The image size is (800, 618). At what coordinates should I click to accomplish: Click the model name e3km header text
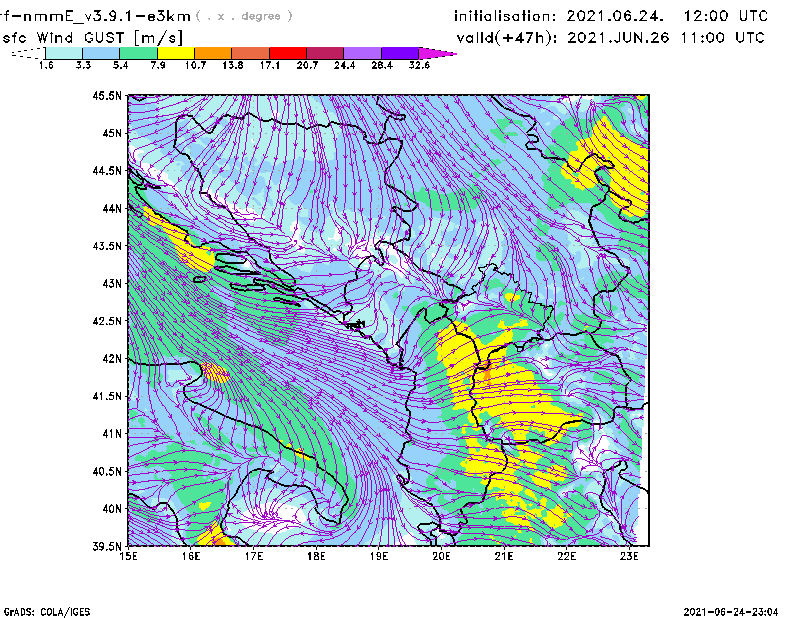point(95,16)
